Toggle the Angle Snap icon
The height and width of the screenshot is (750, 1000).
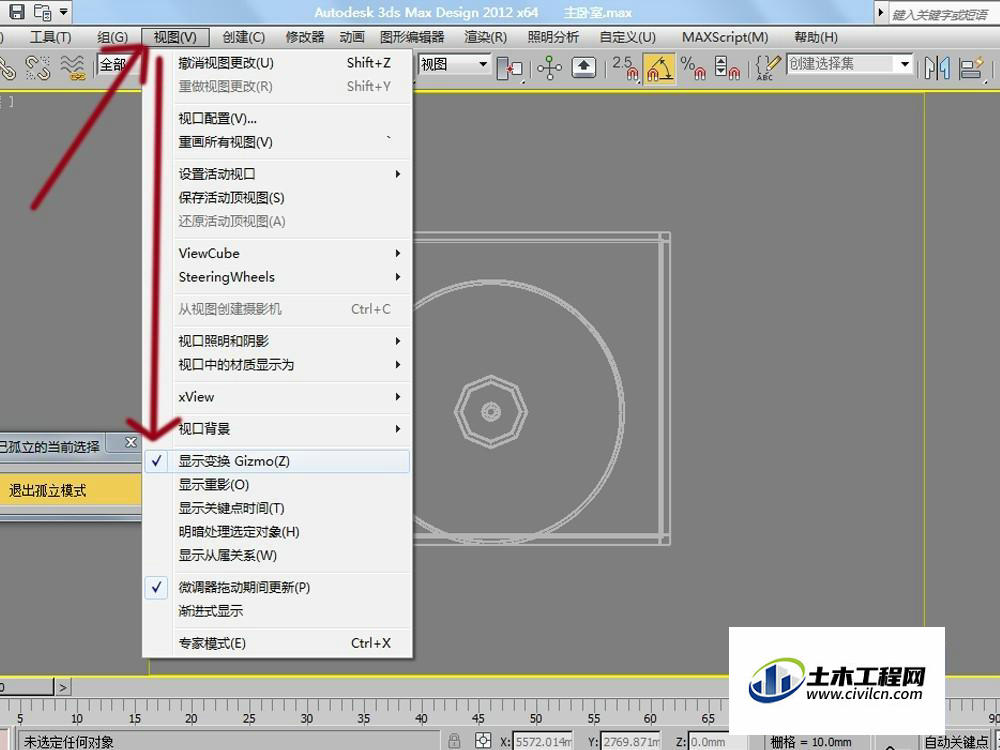(x=659, y=68)
